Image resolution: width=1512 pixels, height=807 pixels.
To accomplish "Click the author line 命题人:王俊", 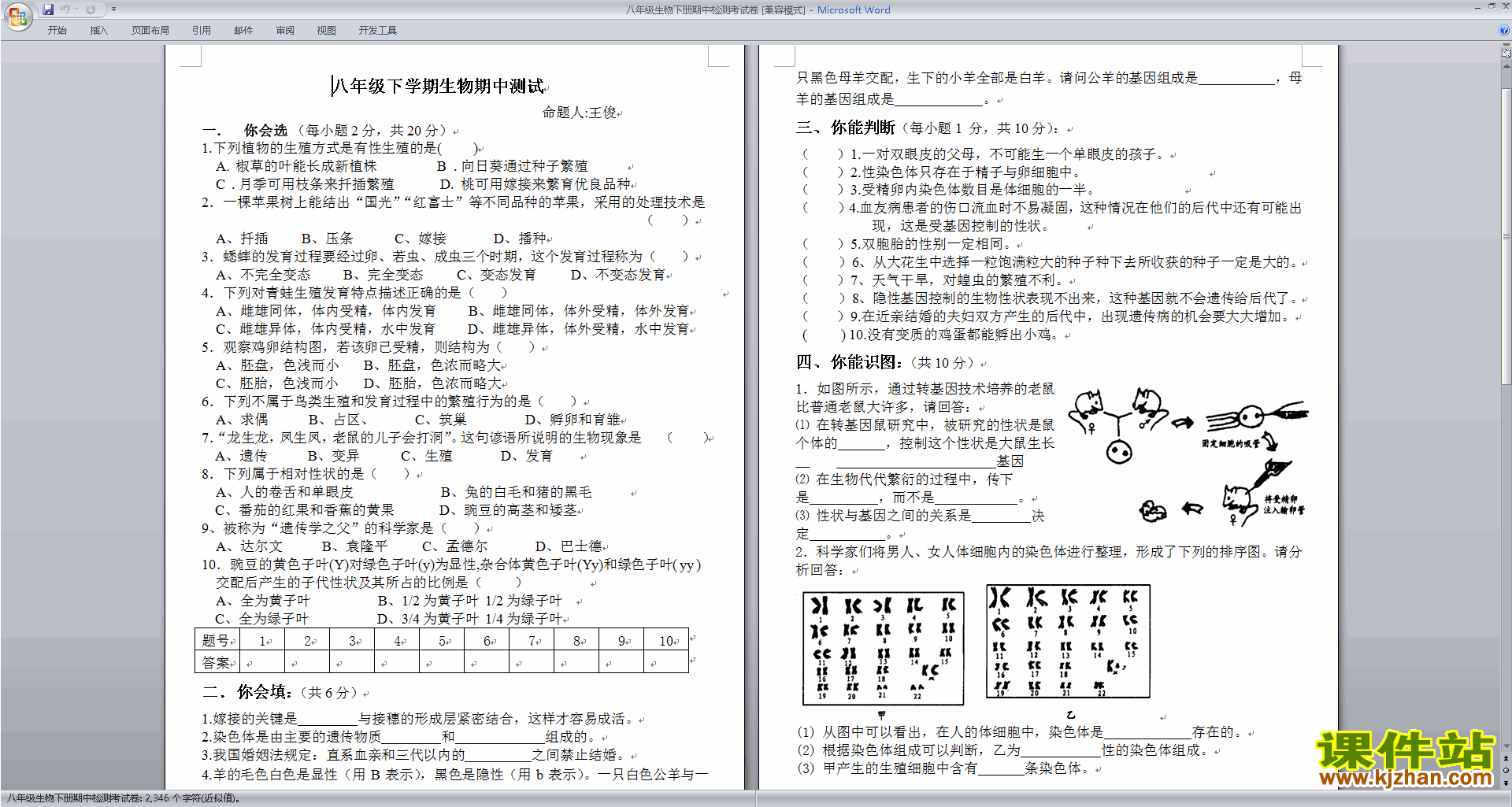I will pos(580,113).
